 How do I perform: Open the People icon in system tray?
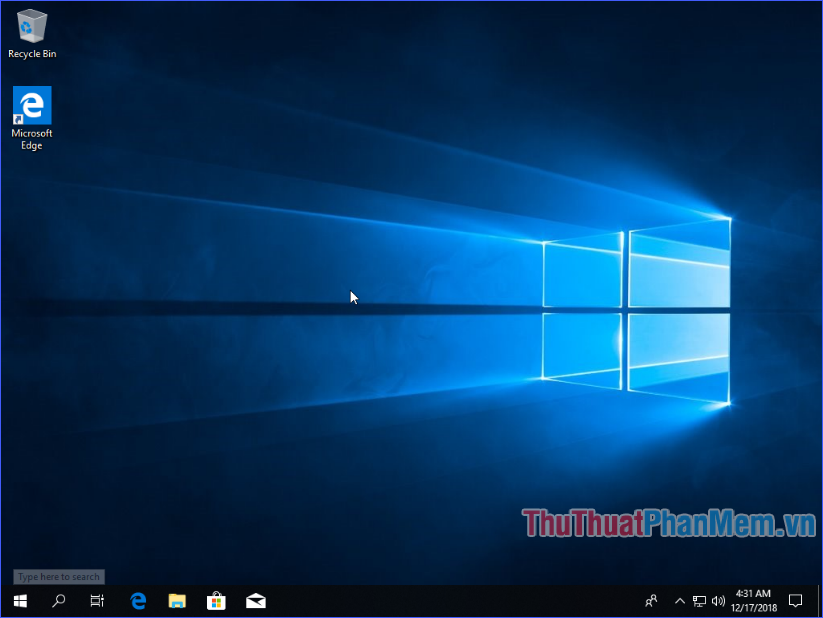click(x=651, y=601)
